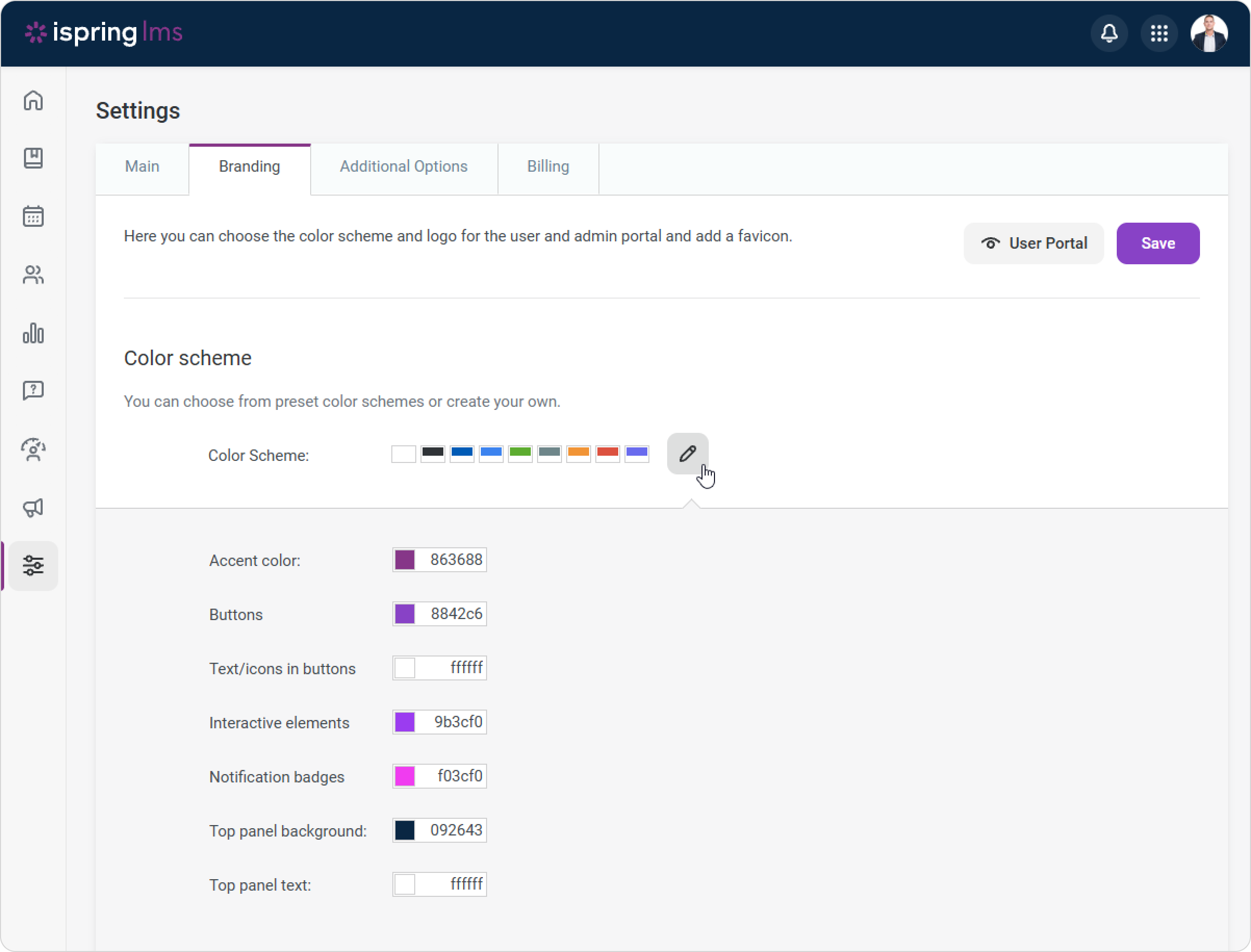Open the Billing tab
This screenshot has width=1251, height=952.
(547, 166)
